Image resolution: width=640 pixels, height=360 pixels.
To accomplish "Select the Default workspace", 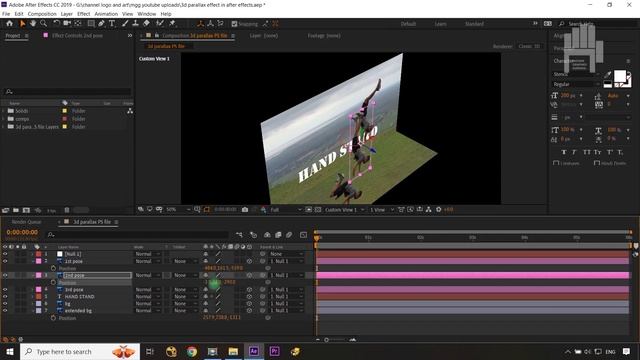I will 408,24.
